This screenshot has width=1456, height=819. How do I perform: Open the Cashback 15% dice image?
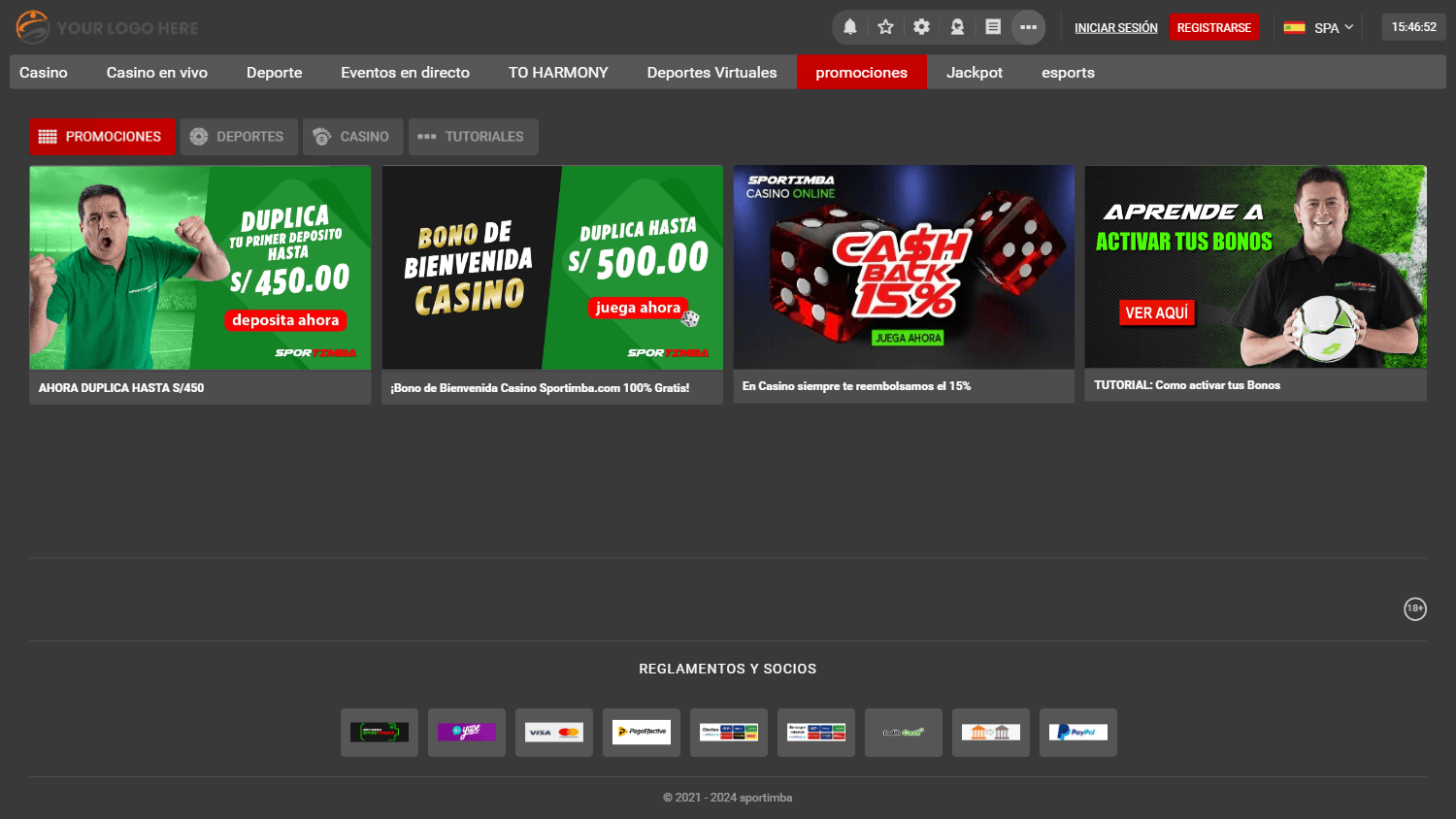[x=904, y=267]
